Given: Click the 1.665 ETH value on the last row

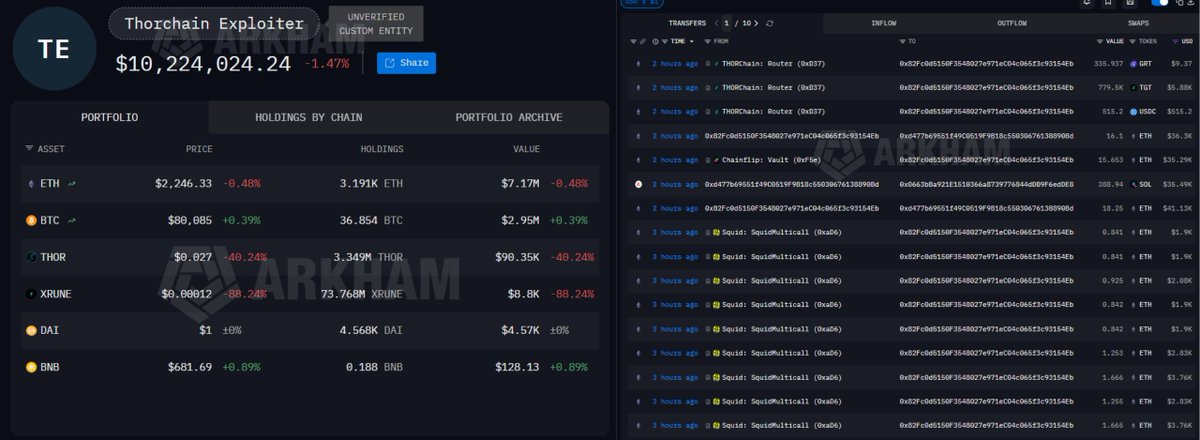Looking at the screenshot, I should (1112, 425).
